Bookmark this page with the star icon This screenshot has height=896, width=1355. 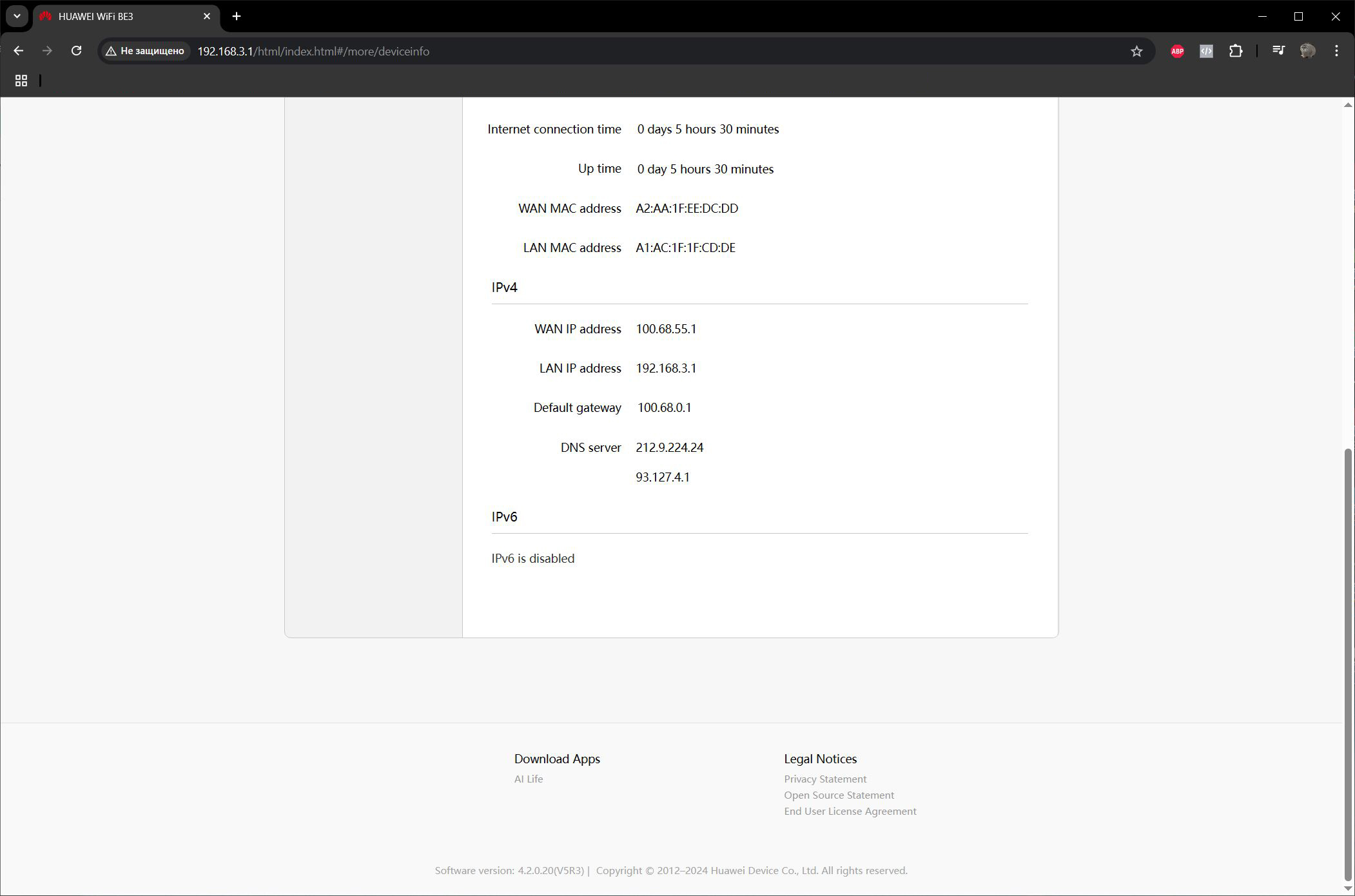point(1136,51)
